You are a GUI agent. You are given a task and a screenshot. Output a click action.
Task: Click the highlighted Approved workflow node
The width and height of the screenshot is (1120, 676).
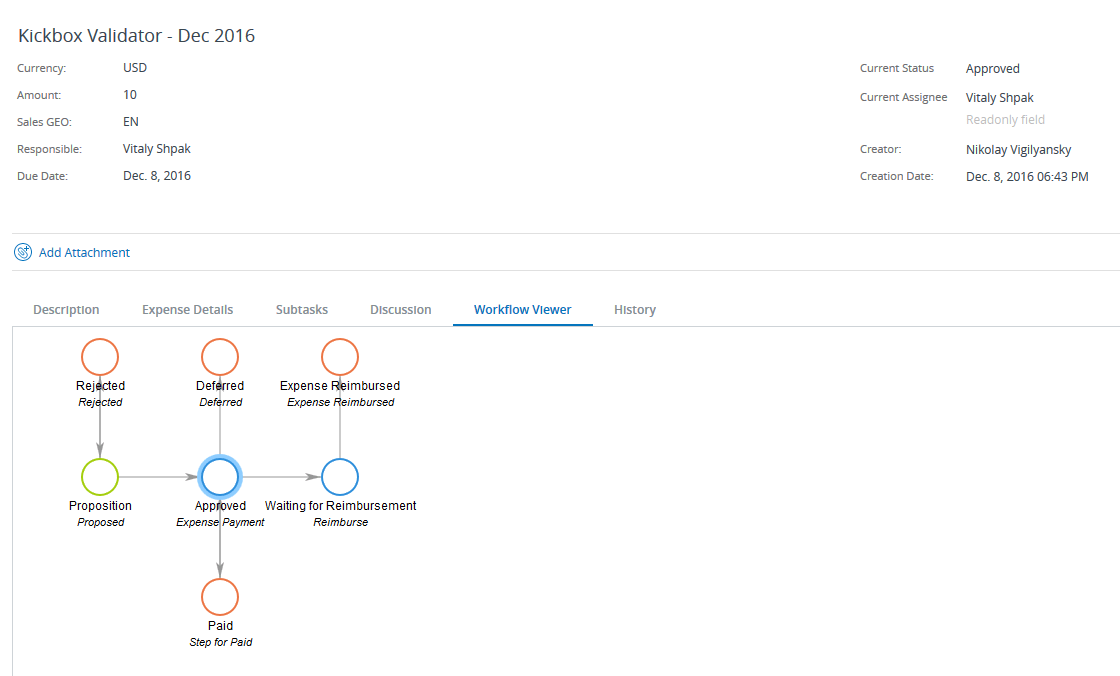point(220,477)
